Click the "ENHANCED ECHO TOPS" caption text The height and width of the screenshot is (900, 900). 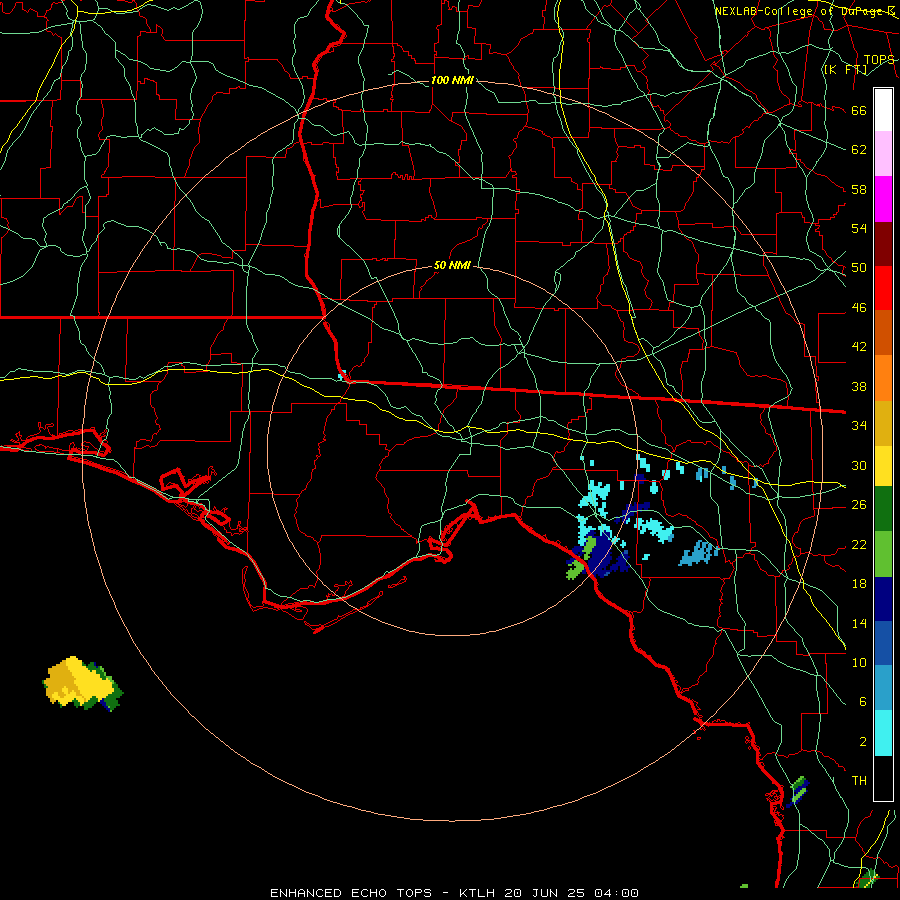(351, 893)
